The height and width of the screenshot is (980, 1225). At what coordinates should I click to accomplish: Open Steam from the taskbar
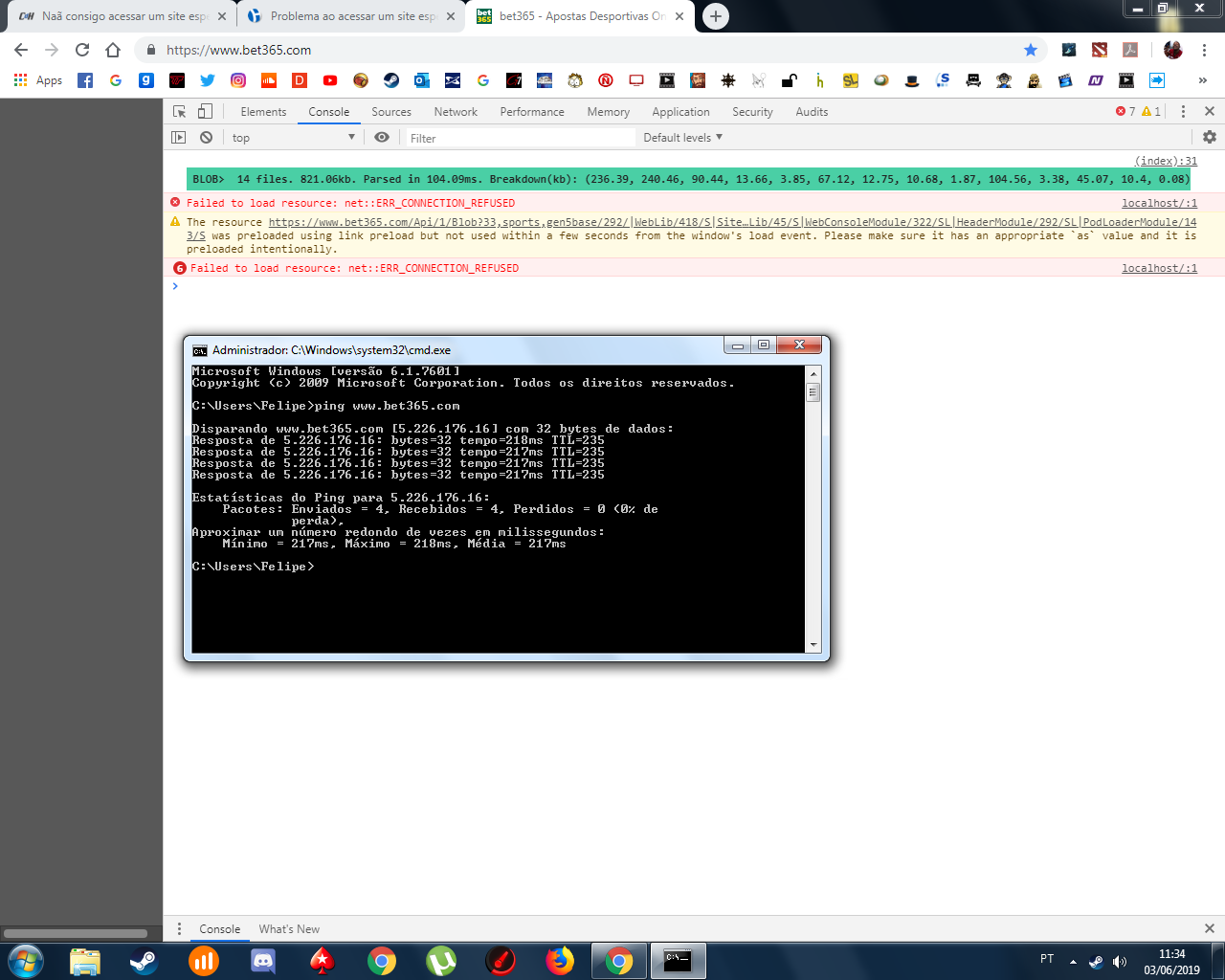click(145, 960)
